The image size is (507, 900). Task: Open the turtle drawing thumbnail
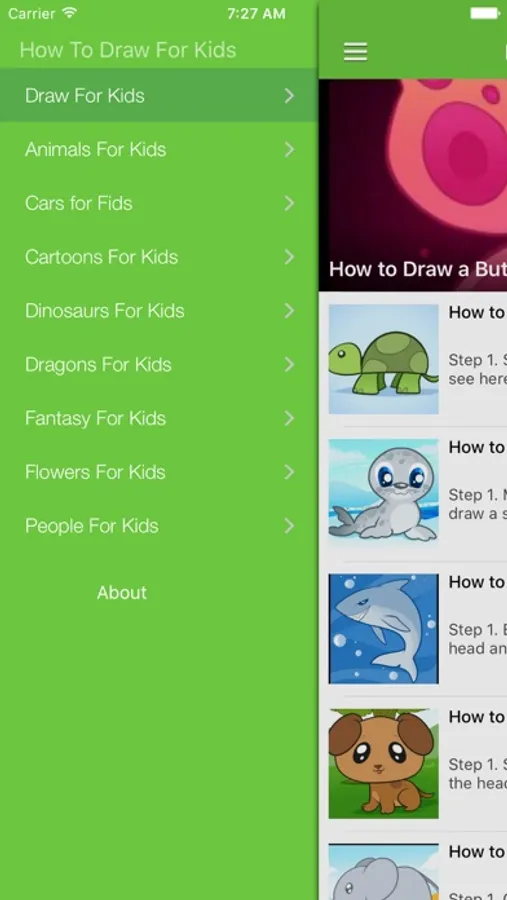click(384, 359)
